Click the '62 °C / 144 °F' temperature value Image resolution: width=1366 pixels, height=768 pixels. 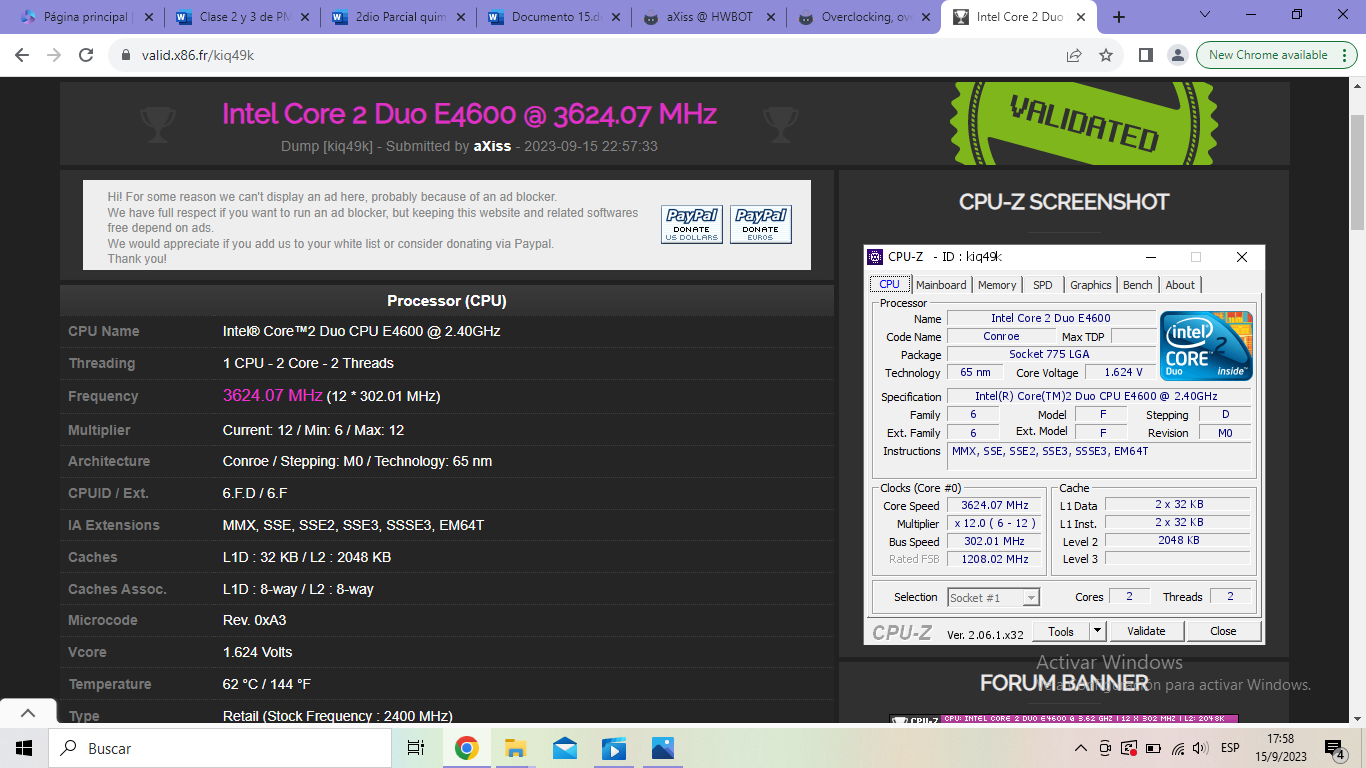tap(267, 684)
